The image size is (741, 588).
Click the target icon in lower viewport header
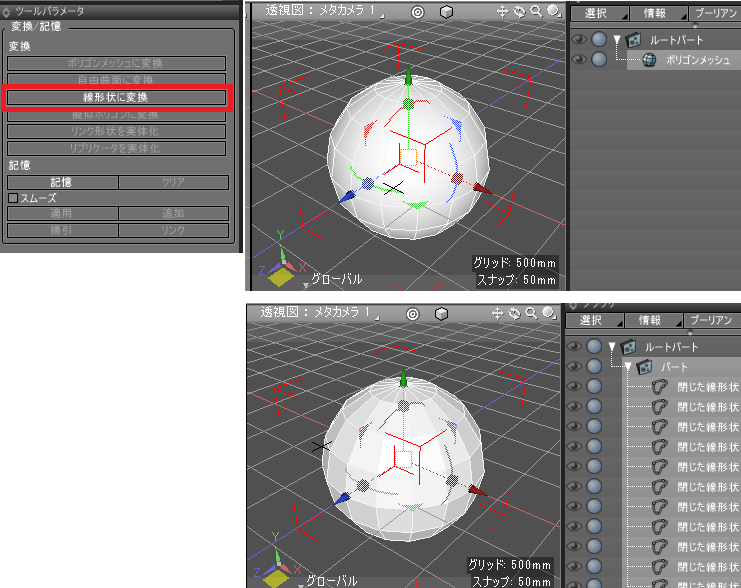click(413, 314)
